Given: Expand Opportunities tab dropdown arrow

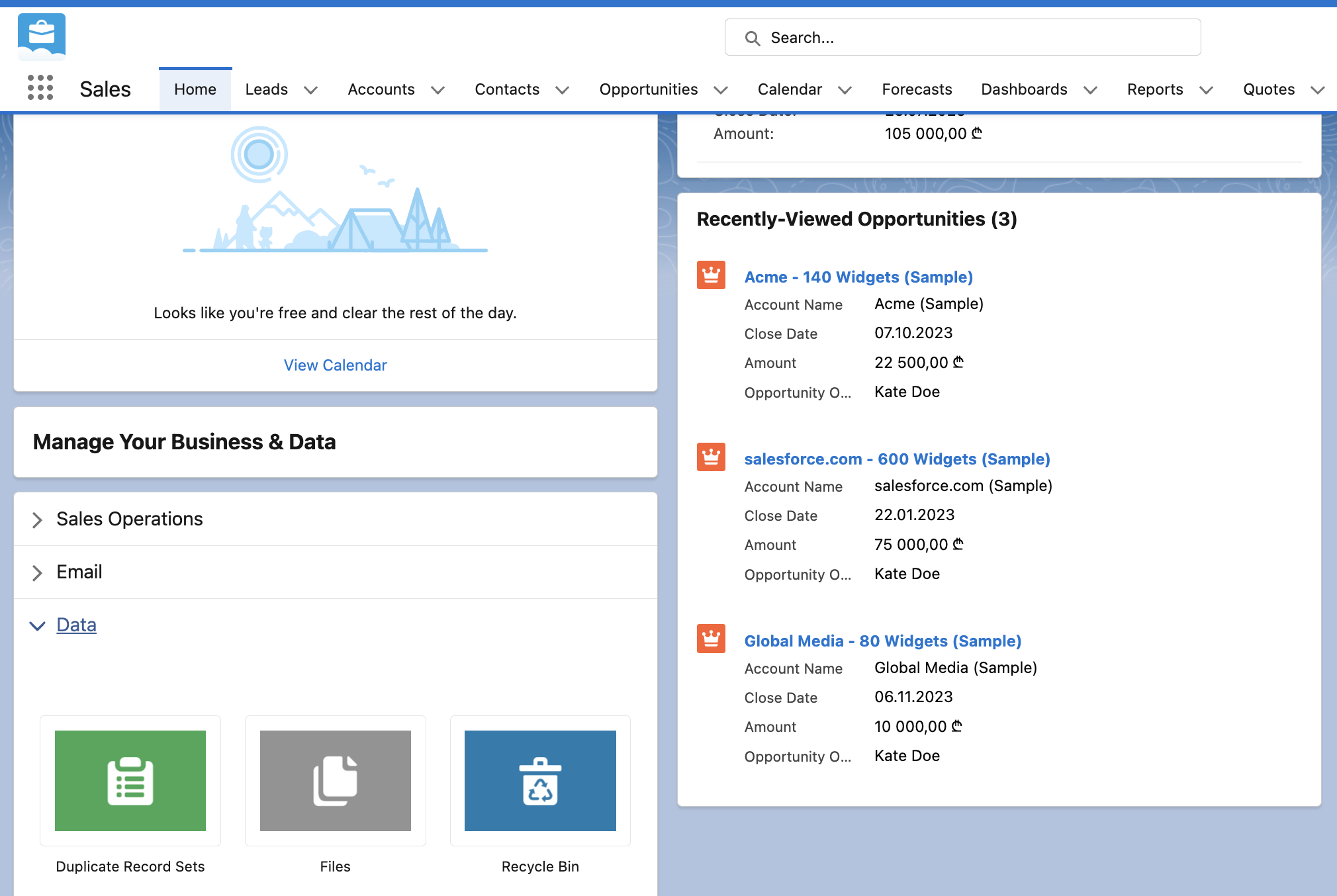Looking at the screenshot, I should click(x=721, y=90).
